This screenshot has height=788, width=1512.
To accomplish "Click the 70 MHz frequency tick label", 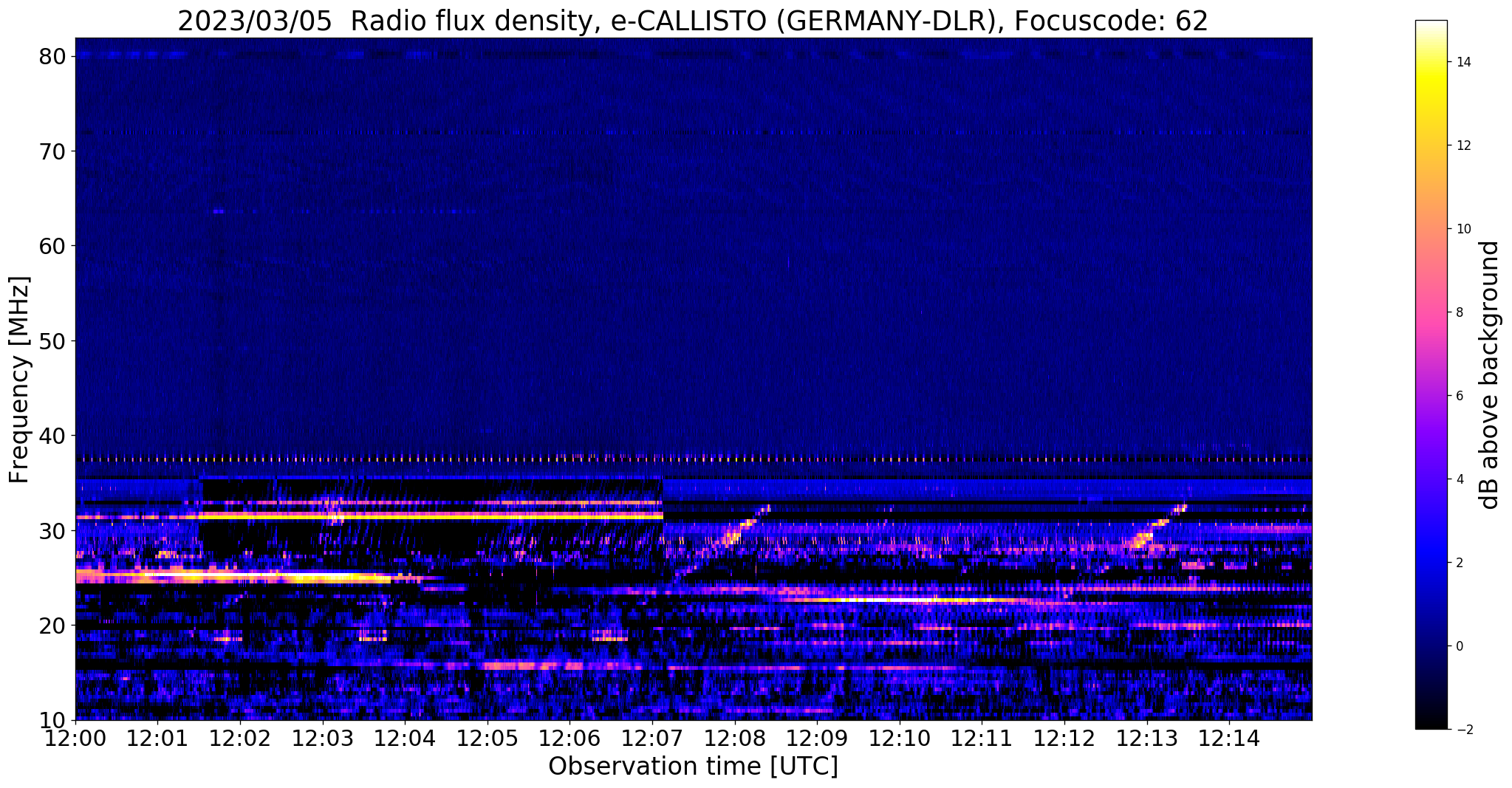I will (53, 151).
